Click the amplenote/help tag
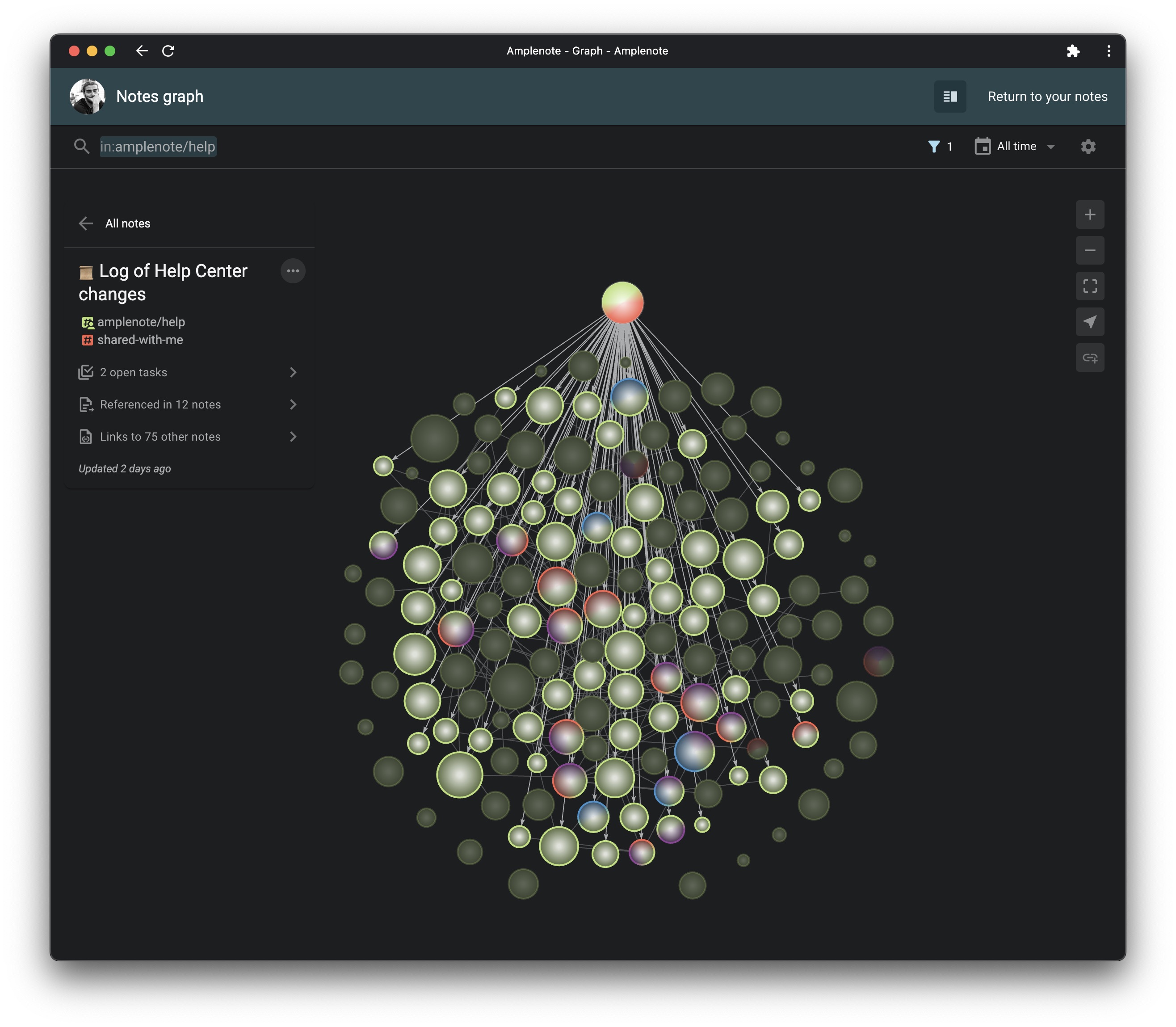 pyautogui.click(x=141, y=322)
